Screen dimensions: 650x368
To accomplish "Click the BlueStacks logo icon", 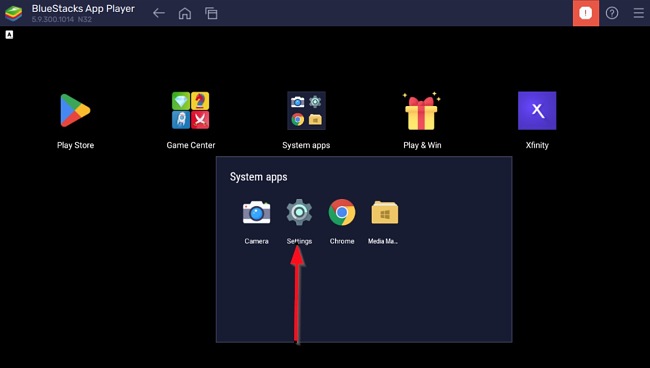I will point(14,13).
